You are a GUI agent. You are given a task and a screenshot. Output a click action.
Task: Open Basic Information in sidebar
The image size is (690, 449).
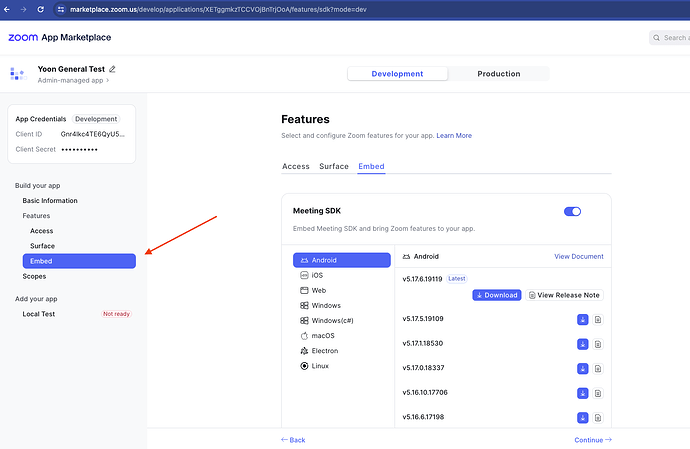(50, 201)
